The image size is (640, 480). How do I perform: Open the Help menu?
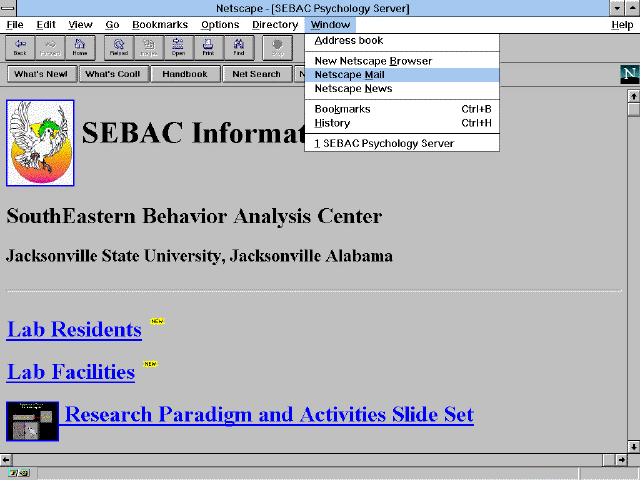tap(622, 25)
